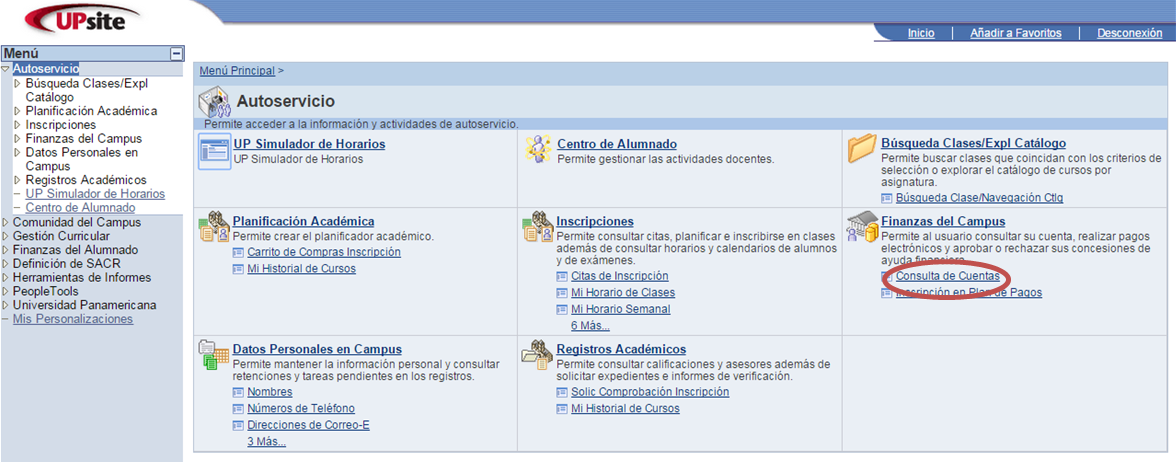Open Centro de Alumnado in sidebar

point(80,208)
